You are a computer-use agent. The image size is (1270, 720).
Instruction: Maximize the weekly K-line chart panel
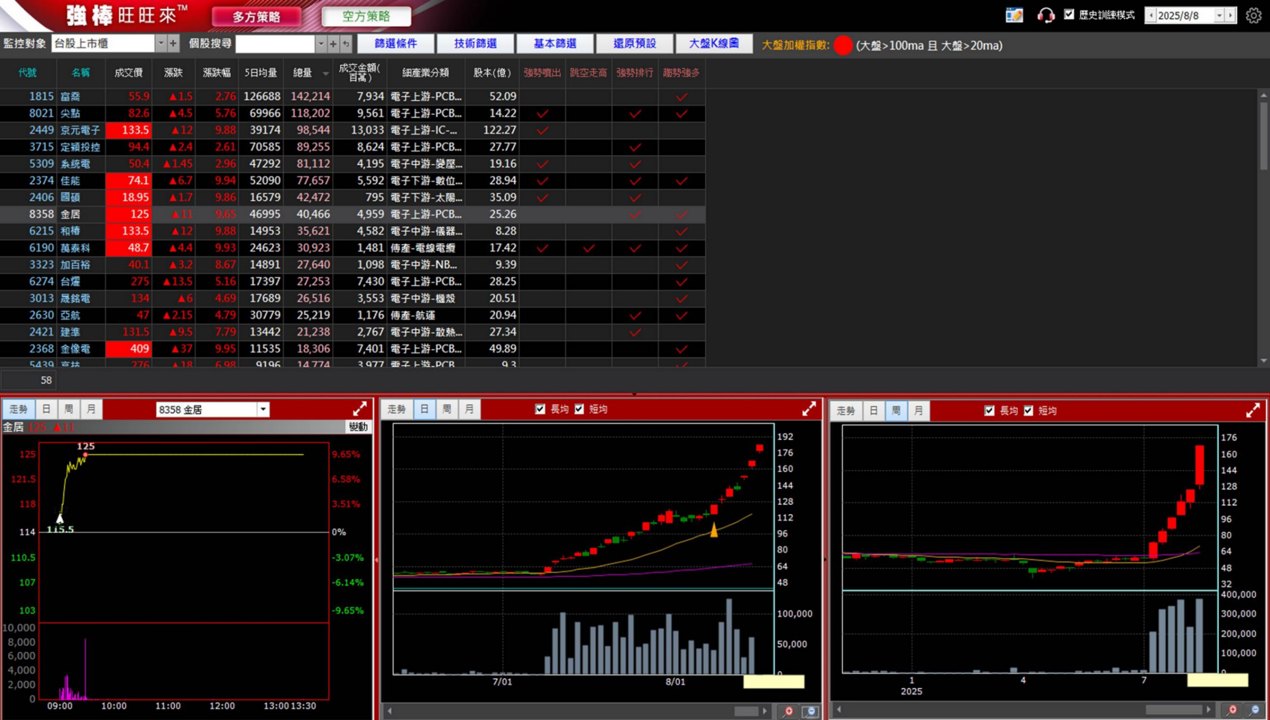click(1253, 410)
